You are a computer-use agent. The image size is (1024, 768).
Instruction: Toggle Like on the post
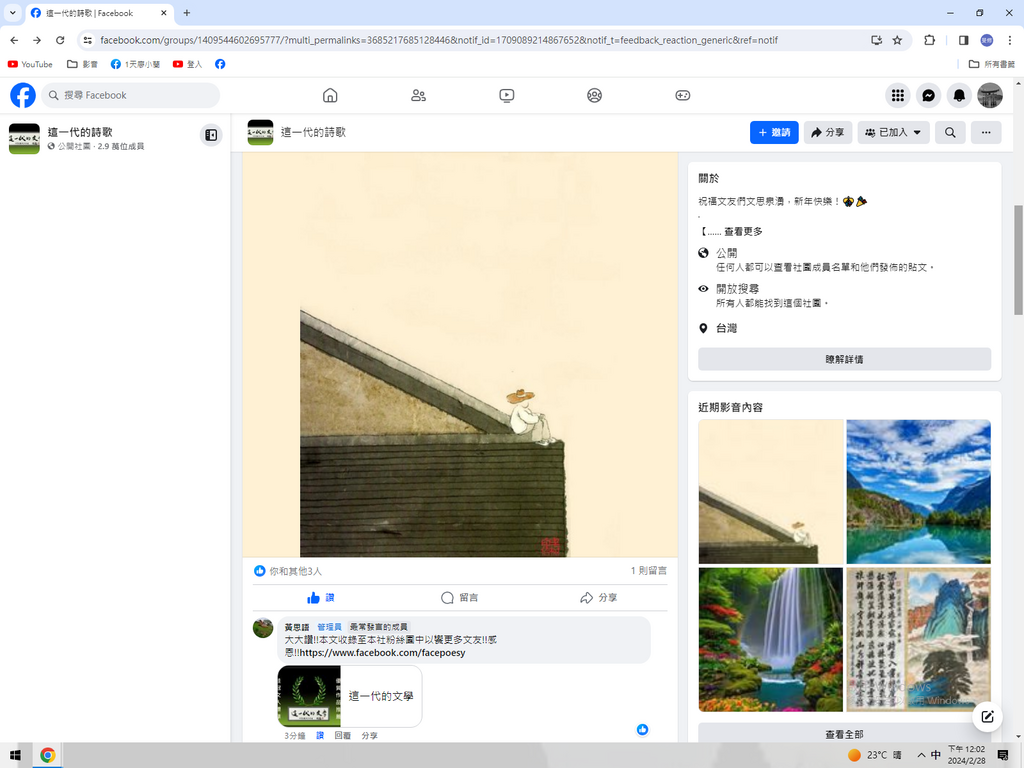tap(321, 597)
